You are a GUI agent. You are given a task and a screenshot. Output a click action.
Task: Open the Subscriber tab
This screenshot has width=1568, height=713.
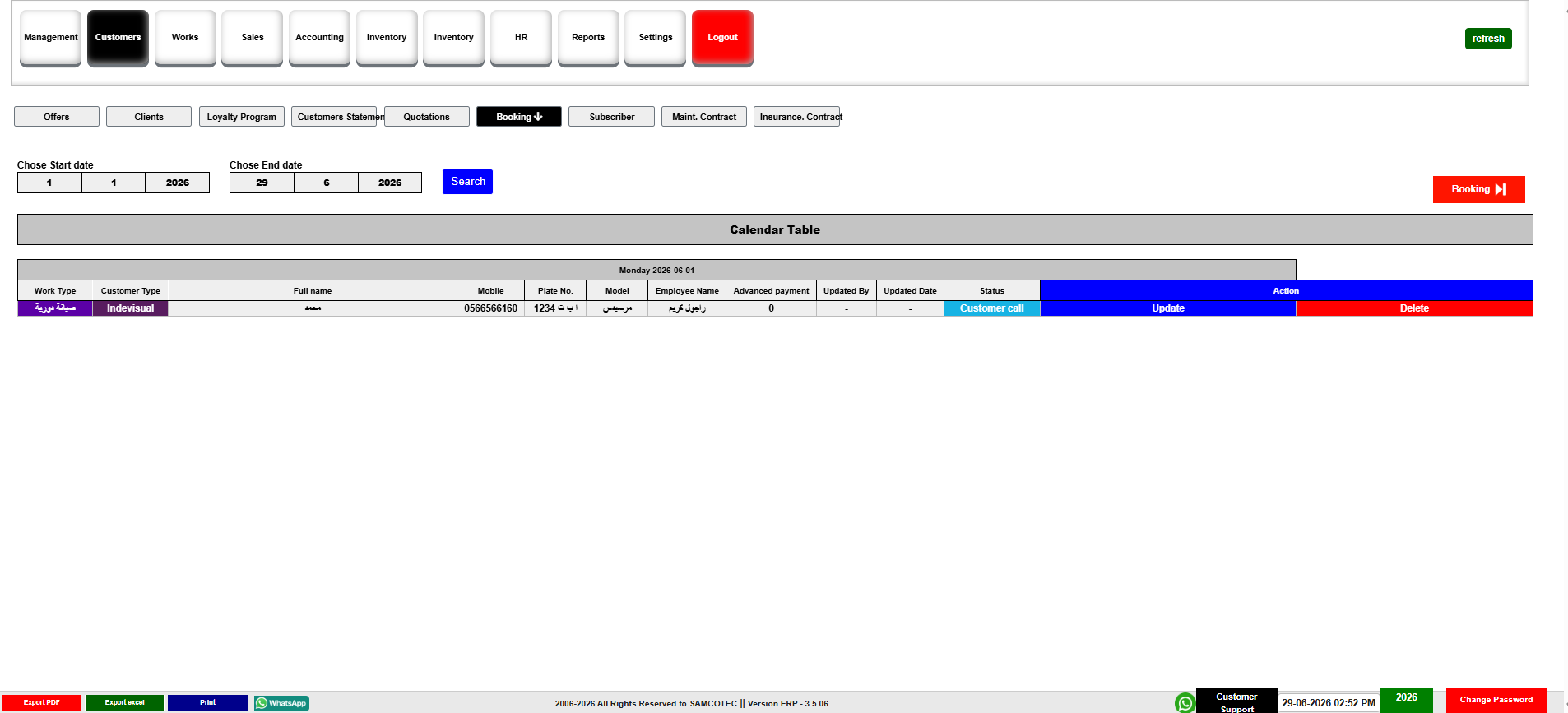tap(612, 117)
